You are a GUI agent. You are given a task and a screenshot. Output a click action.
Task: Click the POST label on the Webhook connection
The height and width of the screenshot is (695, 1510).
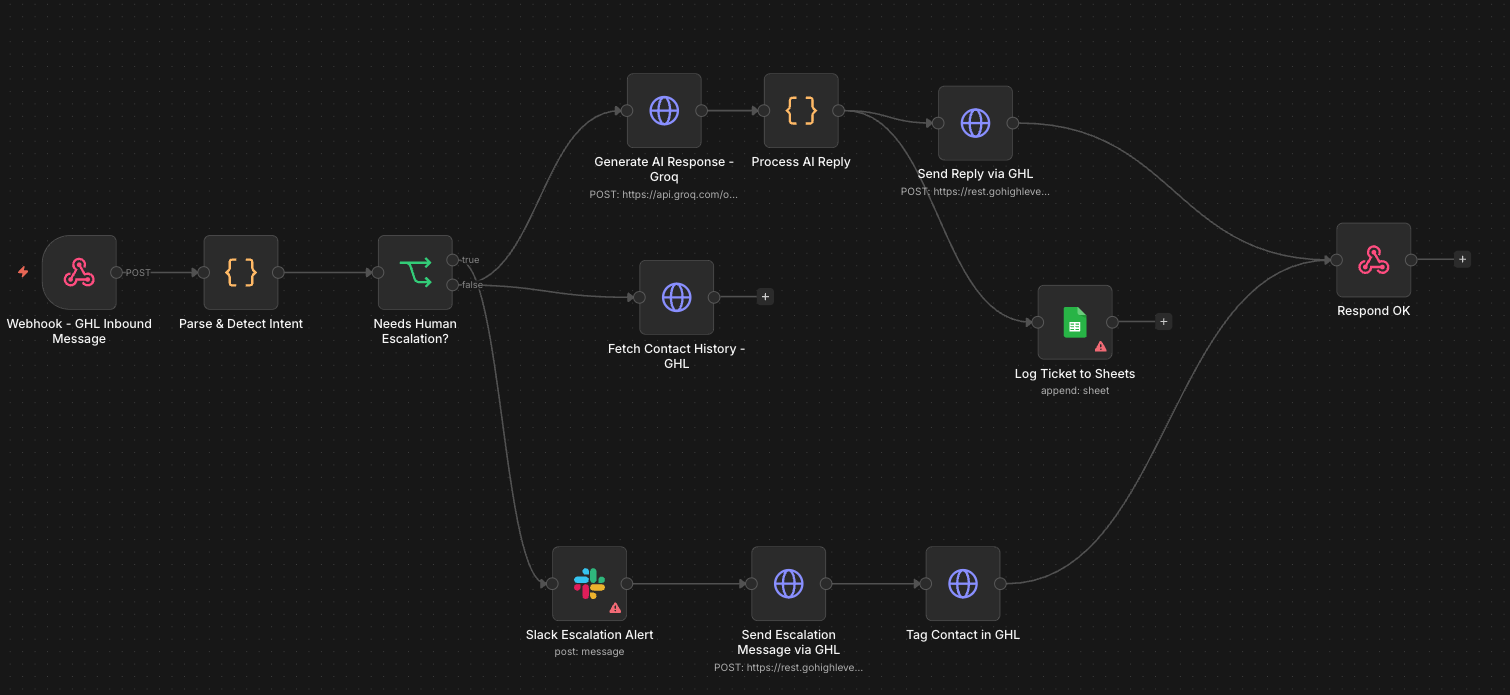click(137, 272)
